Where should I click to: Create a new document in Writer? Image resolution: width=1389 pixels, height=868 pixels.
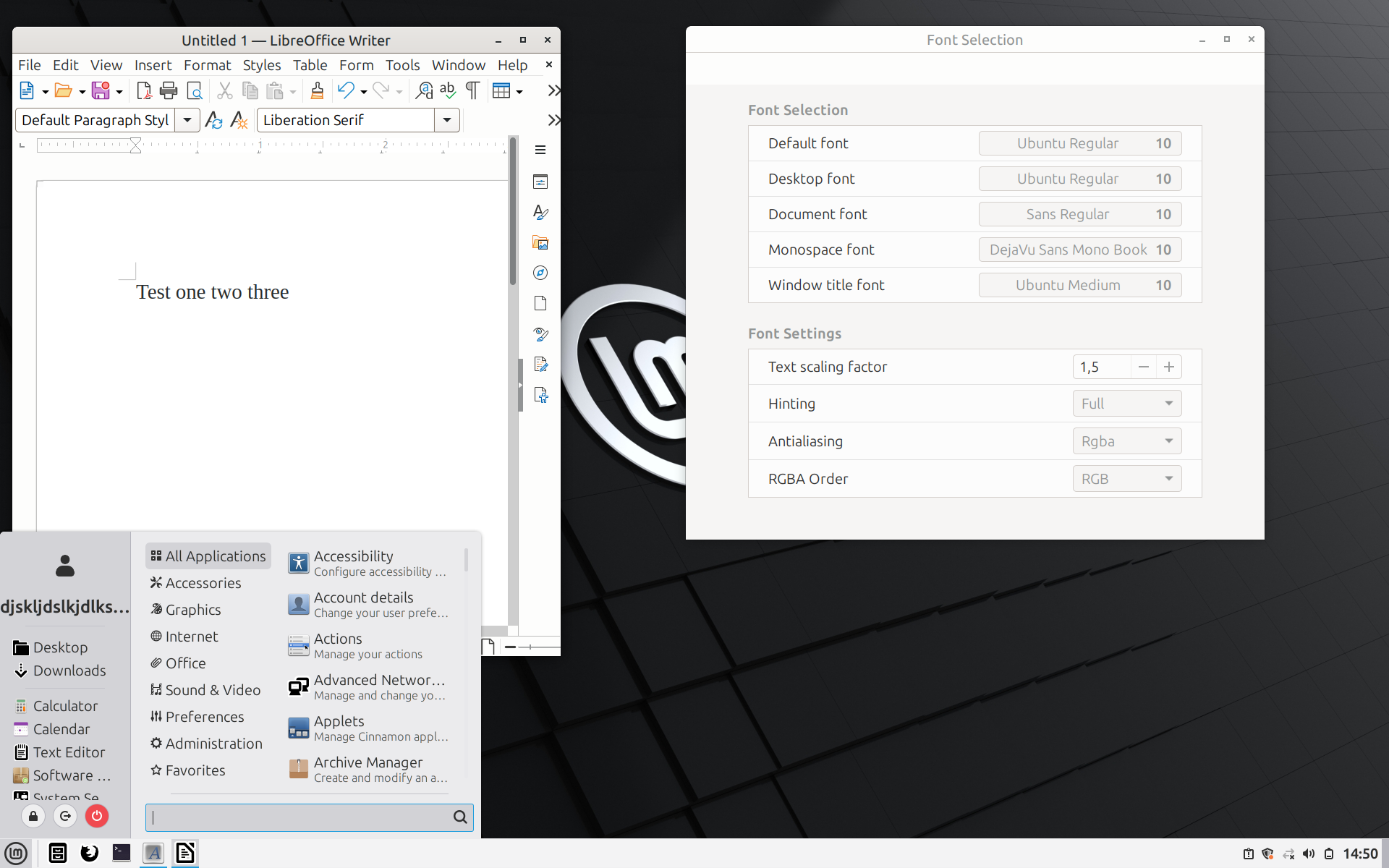27,90
